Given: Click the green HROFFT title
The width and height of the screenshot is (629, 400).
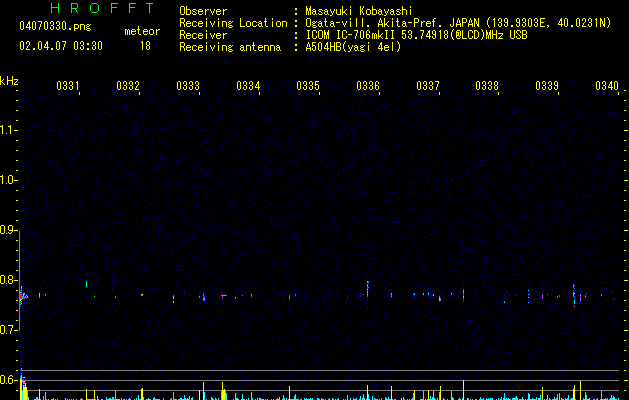Looking at the screenshot, I should (x=103, y=8).
